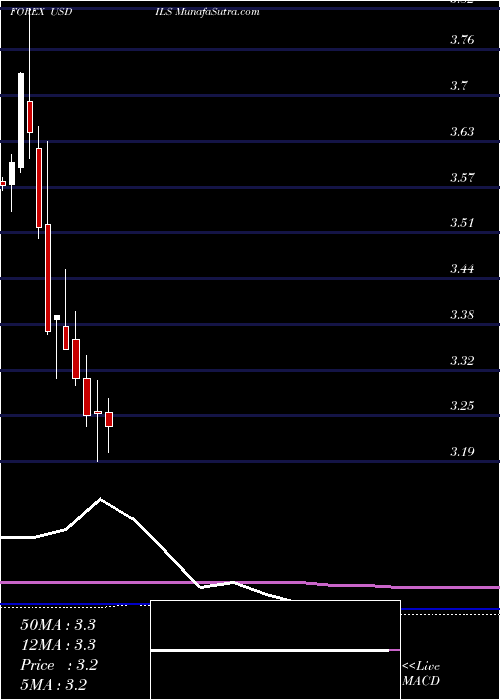Select the 3.51 price axis label

click(462, 223)
